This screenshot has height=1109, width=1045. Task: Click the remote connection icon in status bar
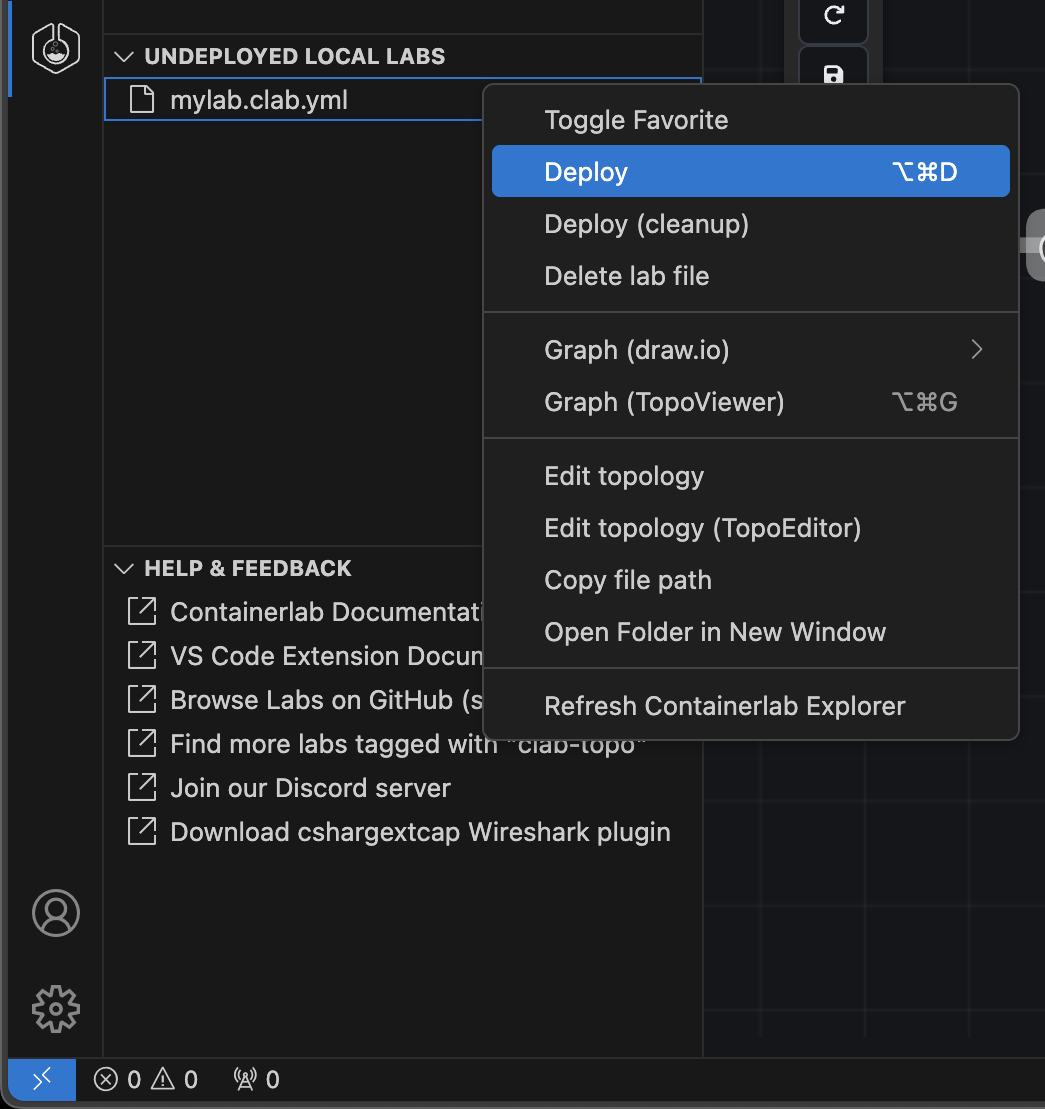pyautogui.click(x=41, y=1080)
